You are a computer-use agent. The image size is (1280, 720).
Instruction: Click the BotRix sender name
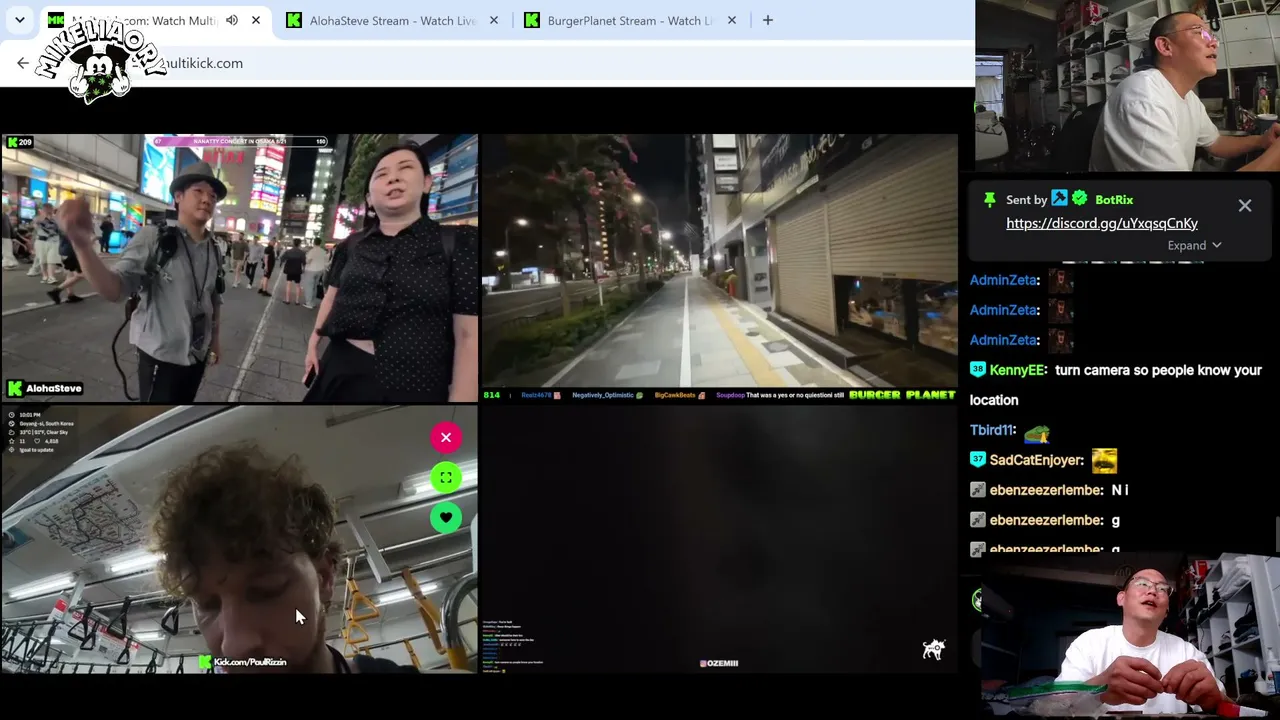click(1113, 200)
